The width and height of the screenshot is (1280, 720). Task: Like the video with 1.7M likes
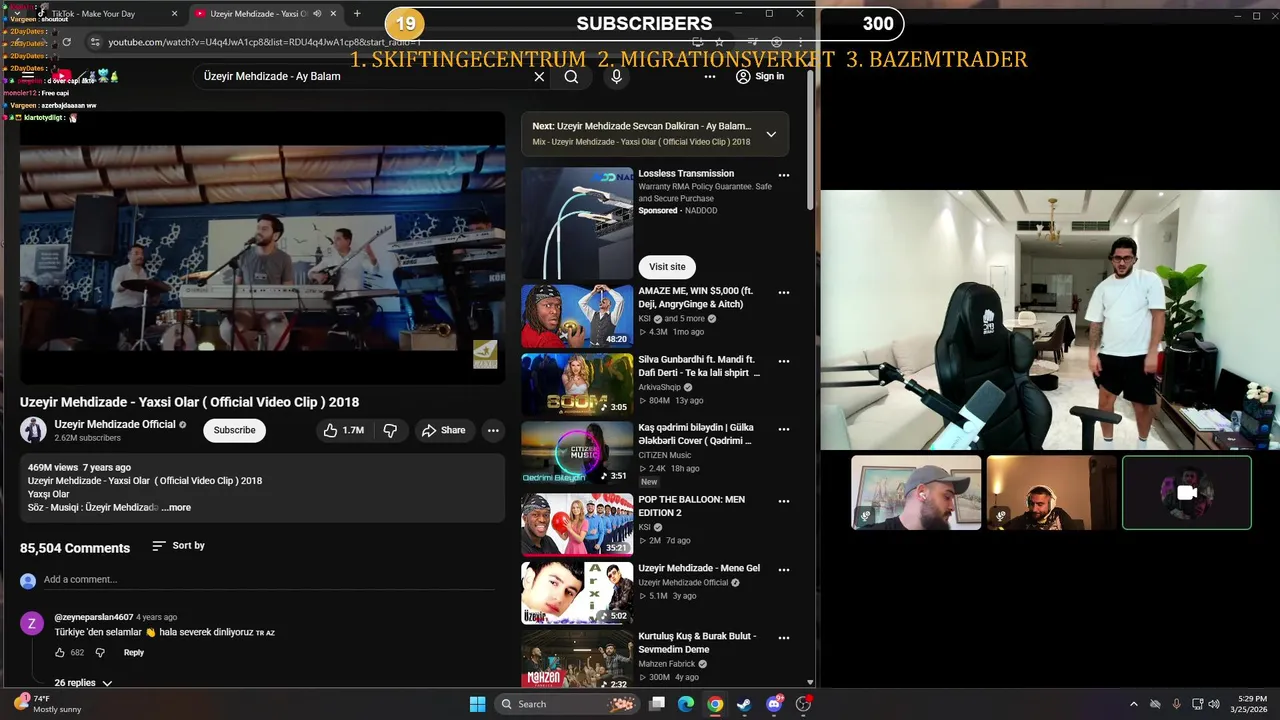[x=344, y=430]
